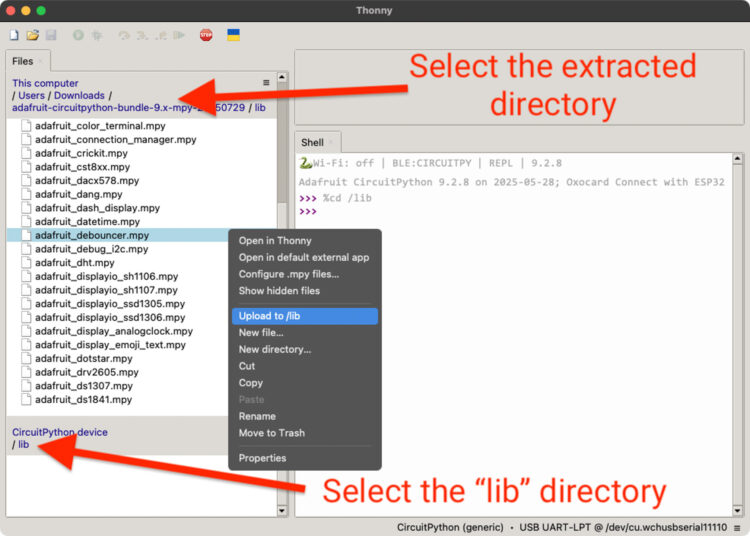Image resolution: width=750 pixels, height=536 pixels.
Task: Close the Shell tab with its x
Action: [x=331, y=142]
